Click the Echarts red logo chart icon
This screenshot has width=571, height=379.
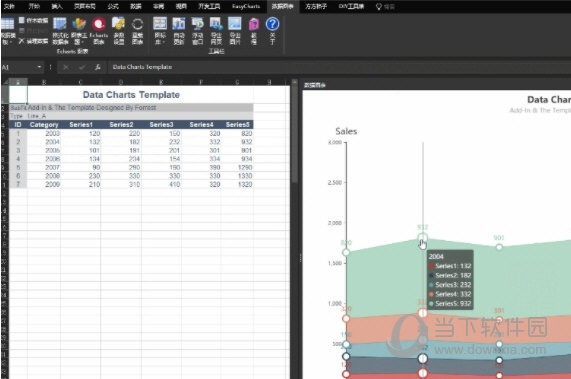tap(99, 31)
